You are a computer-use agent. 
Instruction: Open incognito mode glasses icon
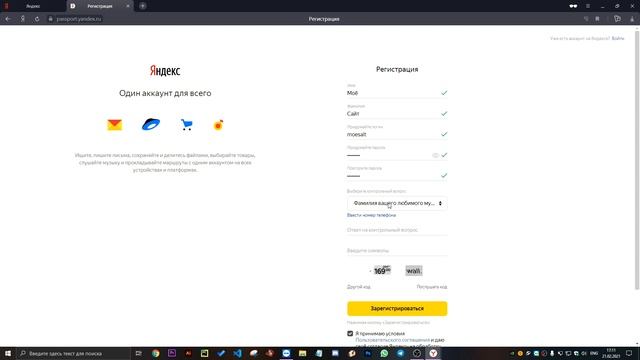(573, 6)
